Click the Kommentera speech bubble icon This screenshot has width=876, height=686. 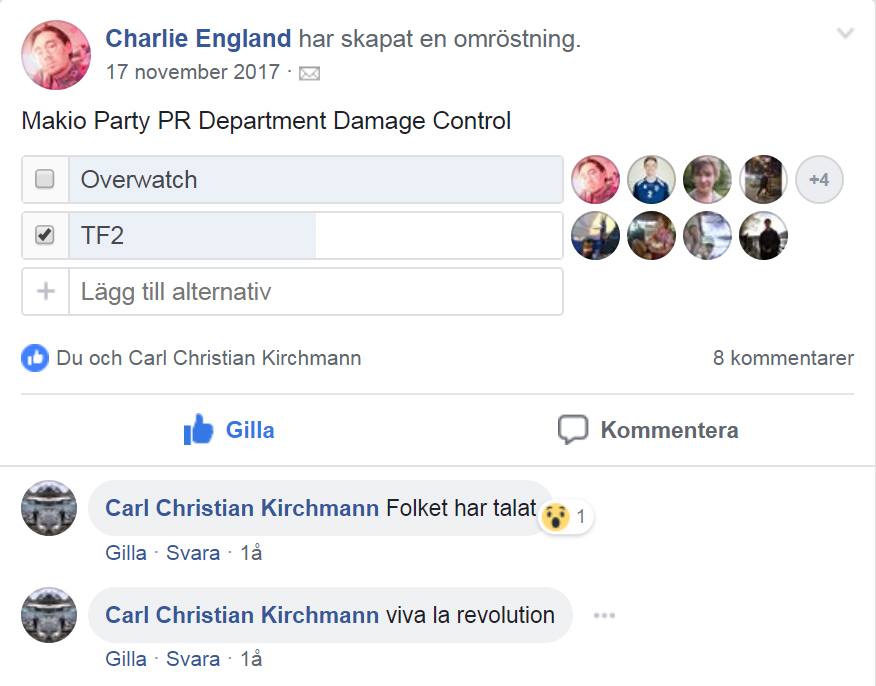pyautogui.click(x=572, y=430)
